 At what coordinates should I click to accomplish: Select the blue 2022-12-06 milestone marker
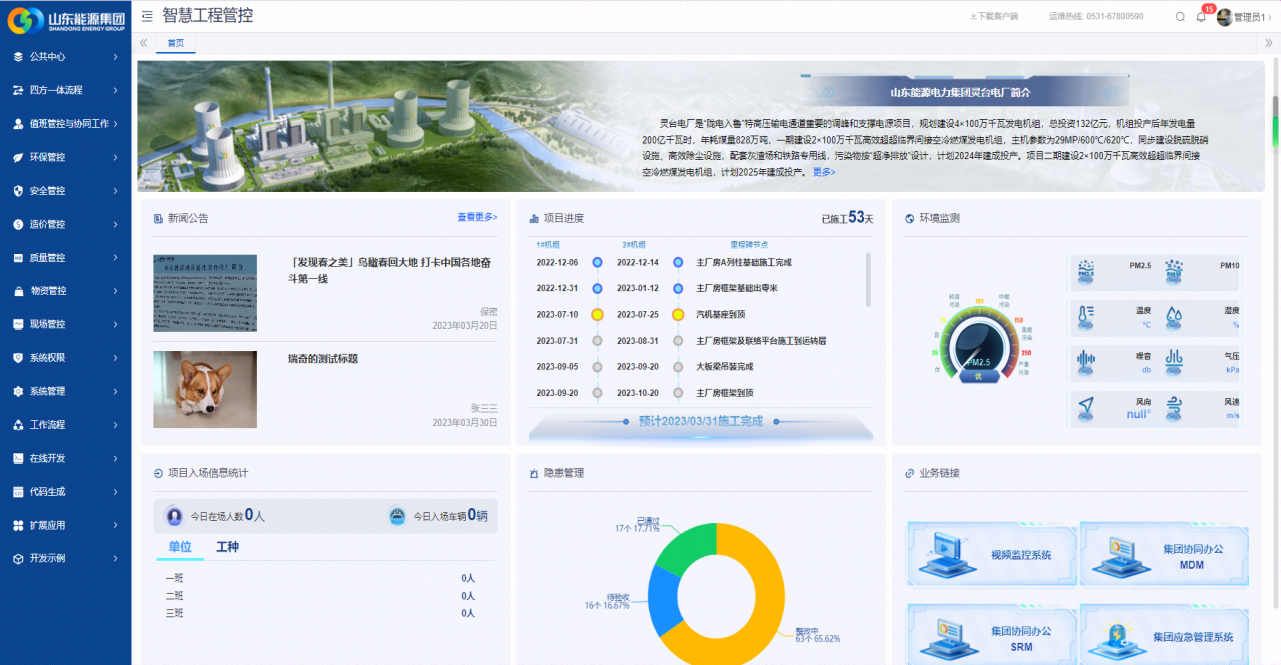(597, 262)
